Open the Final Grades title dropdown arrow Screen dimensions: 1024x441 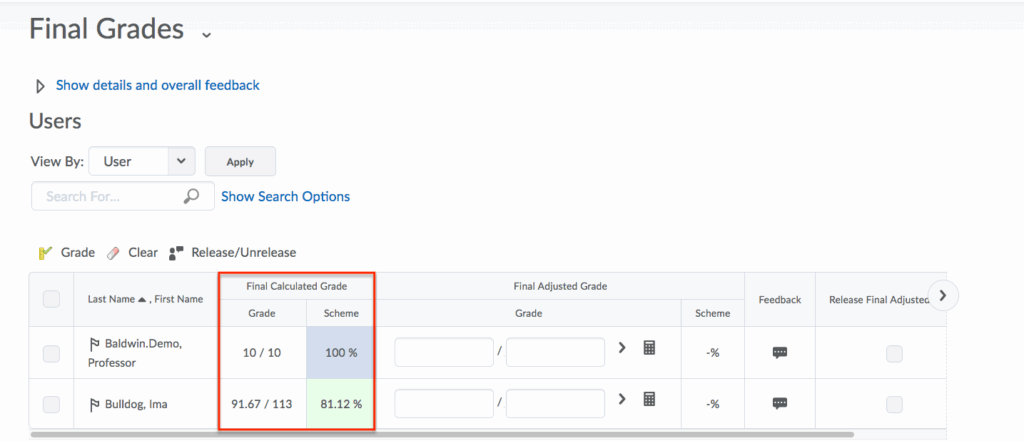tap(206, 35)
